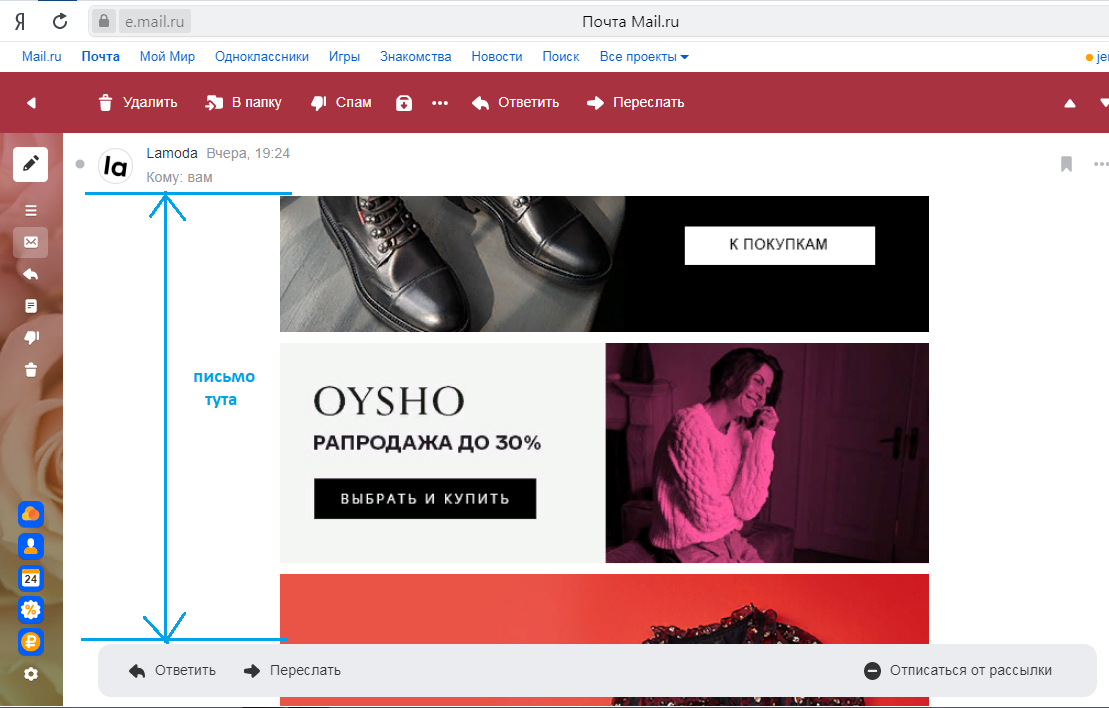The width and height of the screenshot is (1109, 708).
Task: Open the Игры section
Action: [x=344, y=57]
